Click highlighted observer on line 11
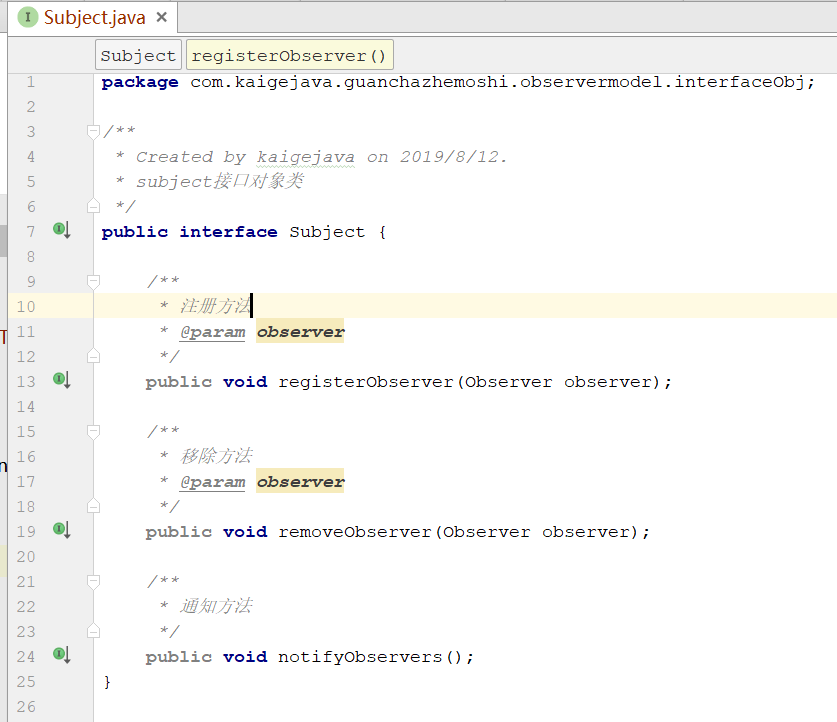 (x=300, y=332)
